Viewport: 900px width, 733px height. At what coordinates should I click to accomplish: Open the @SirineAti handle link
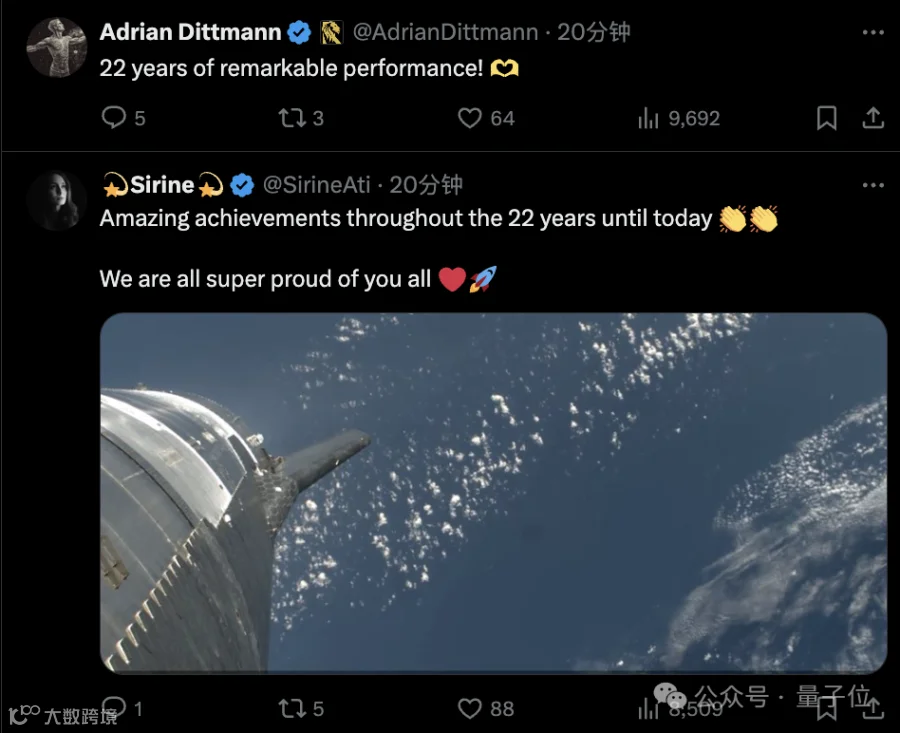pos(316,185)
